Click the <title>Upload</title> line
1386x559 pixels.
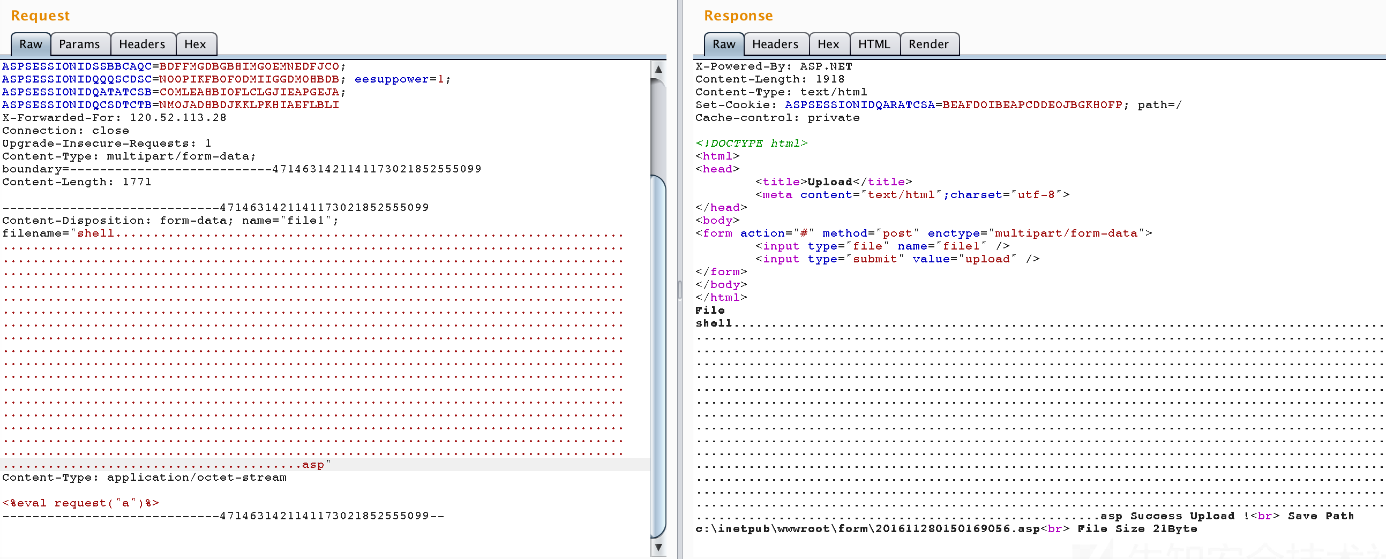(x=834, y=182)
